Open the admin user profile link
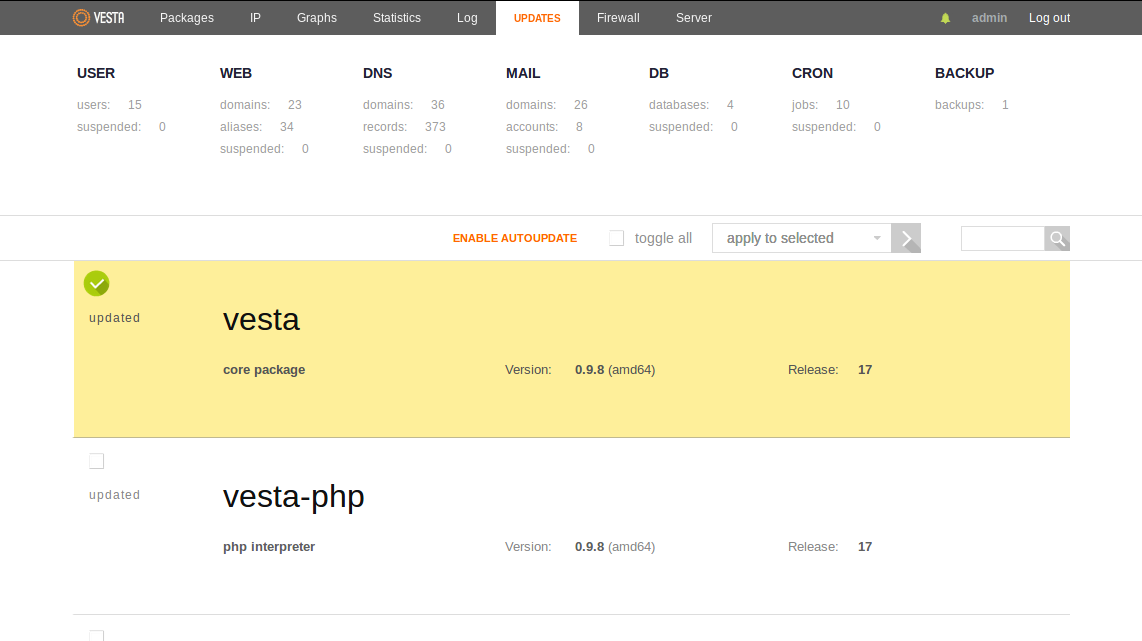1142x641 pixels. click(x=989, y=18)
